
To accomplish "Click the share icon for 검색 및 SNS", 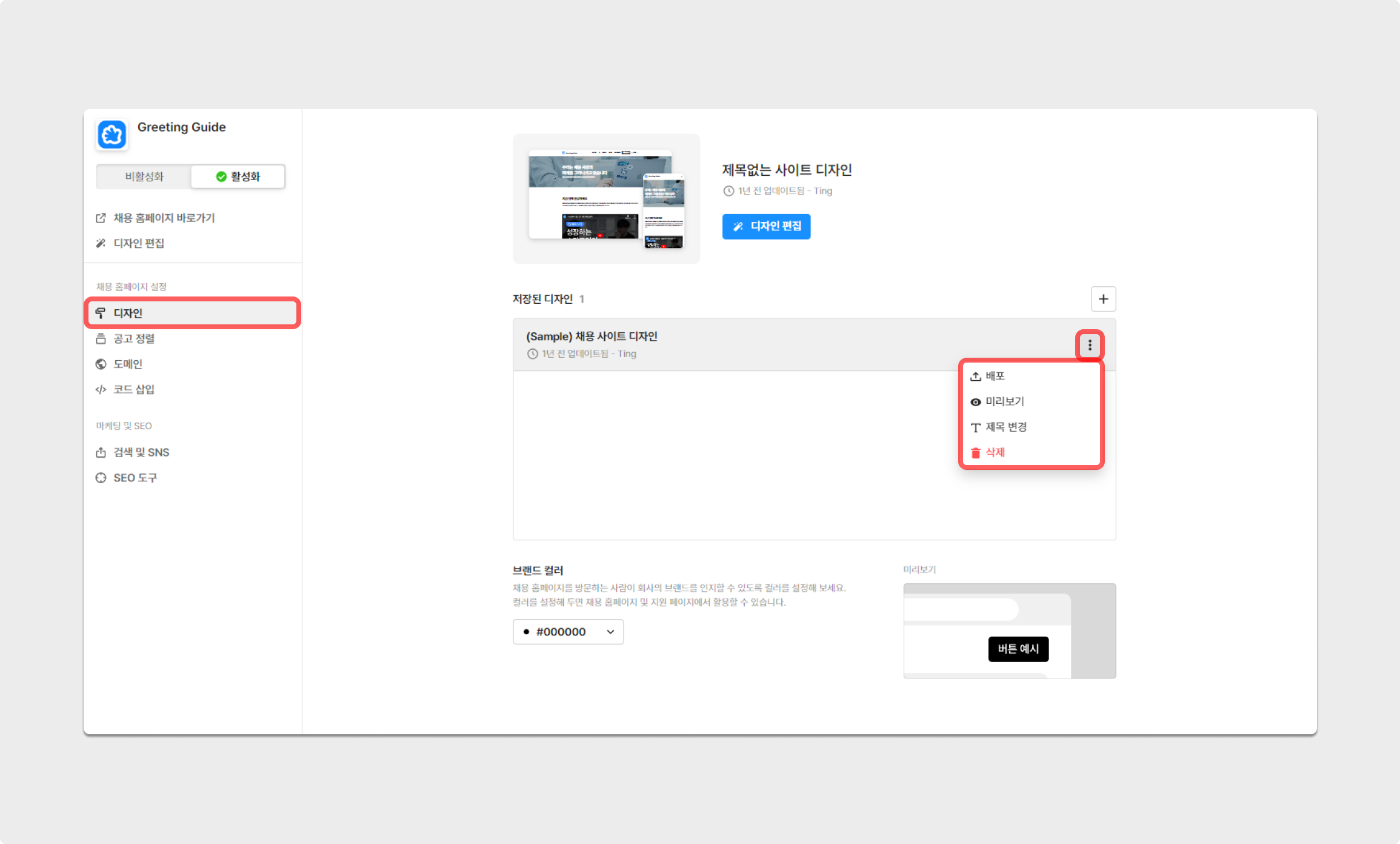I will [x=101, y=452].
